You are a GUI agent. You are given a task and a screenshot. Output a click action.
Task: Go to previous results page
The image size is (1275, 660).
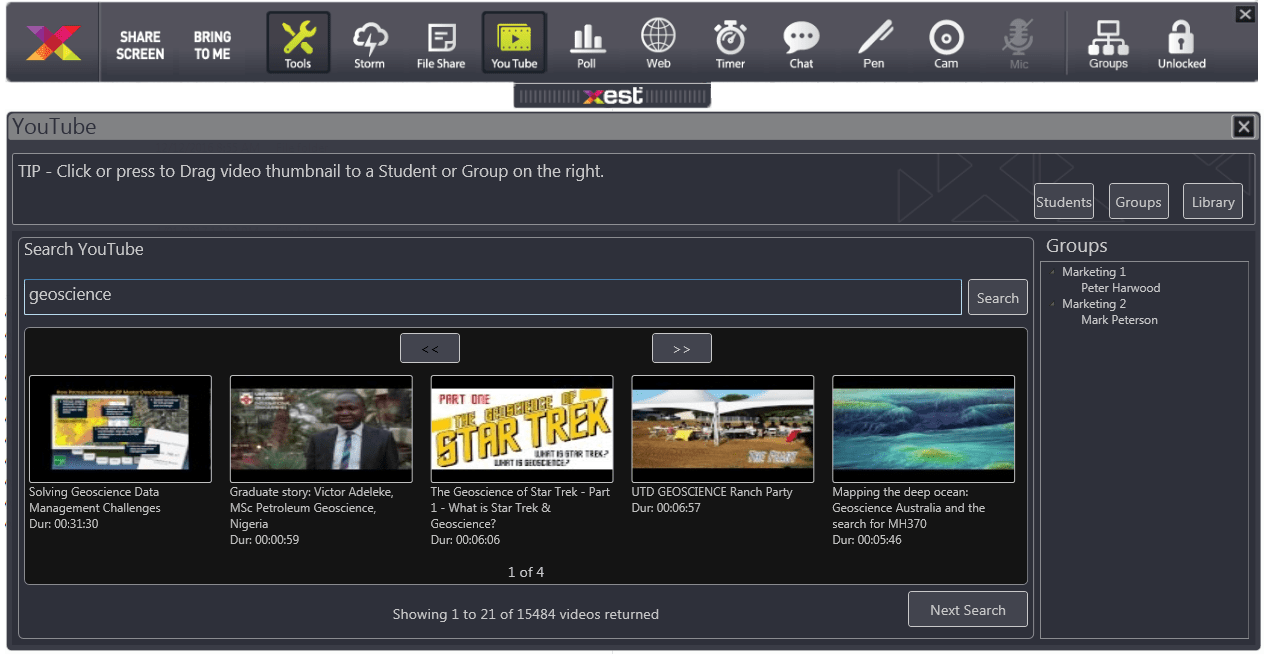point(430,348)
